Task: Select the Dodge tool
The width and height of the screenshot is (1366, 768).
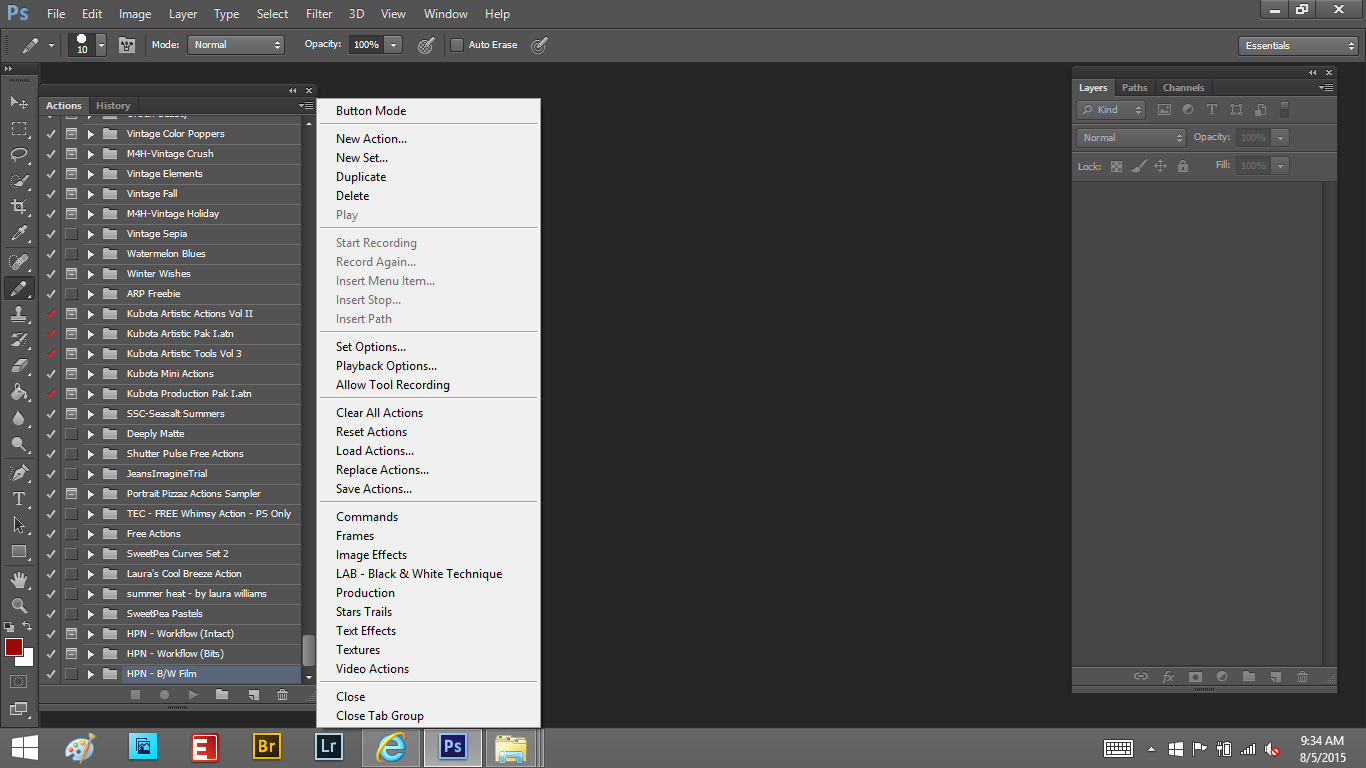Action: pos(19,444)
